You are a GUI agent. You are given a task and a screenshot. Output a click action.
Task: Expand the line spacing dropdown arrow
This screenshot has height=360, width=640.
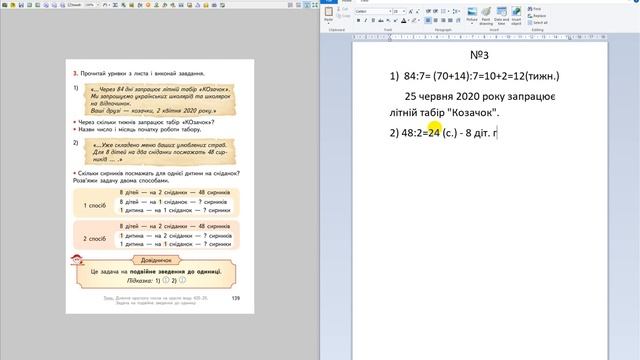[459, 11]
